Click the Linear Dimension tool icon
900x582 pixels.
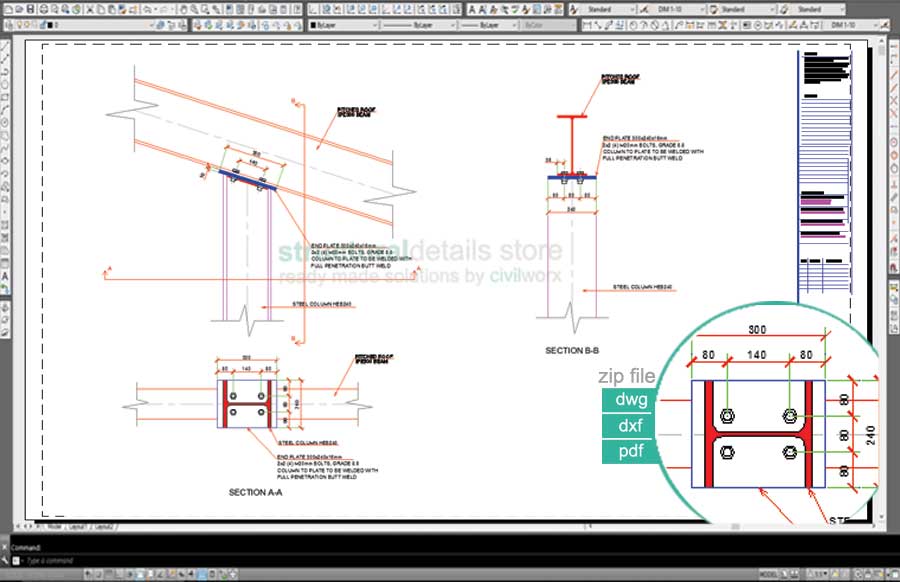[x=587, y=25]
